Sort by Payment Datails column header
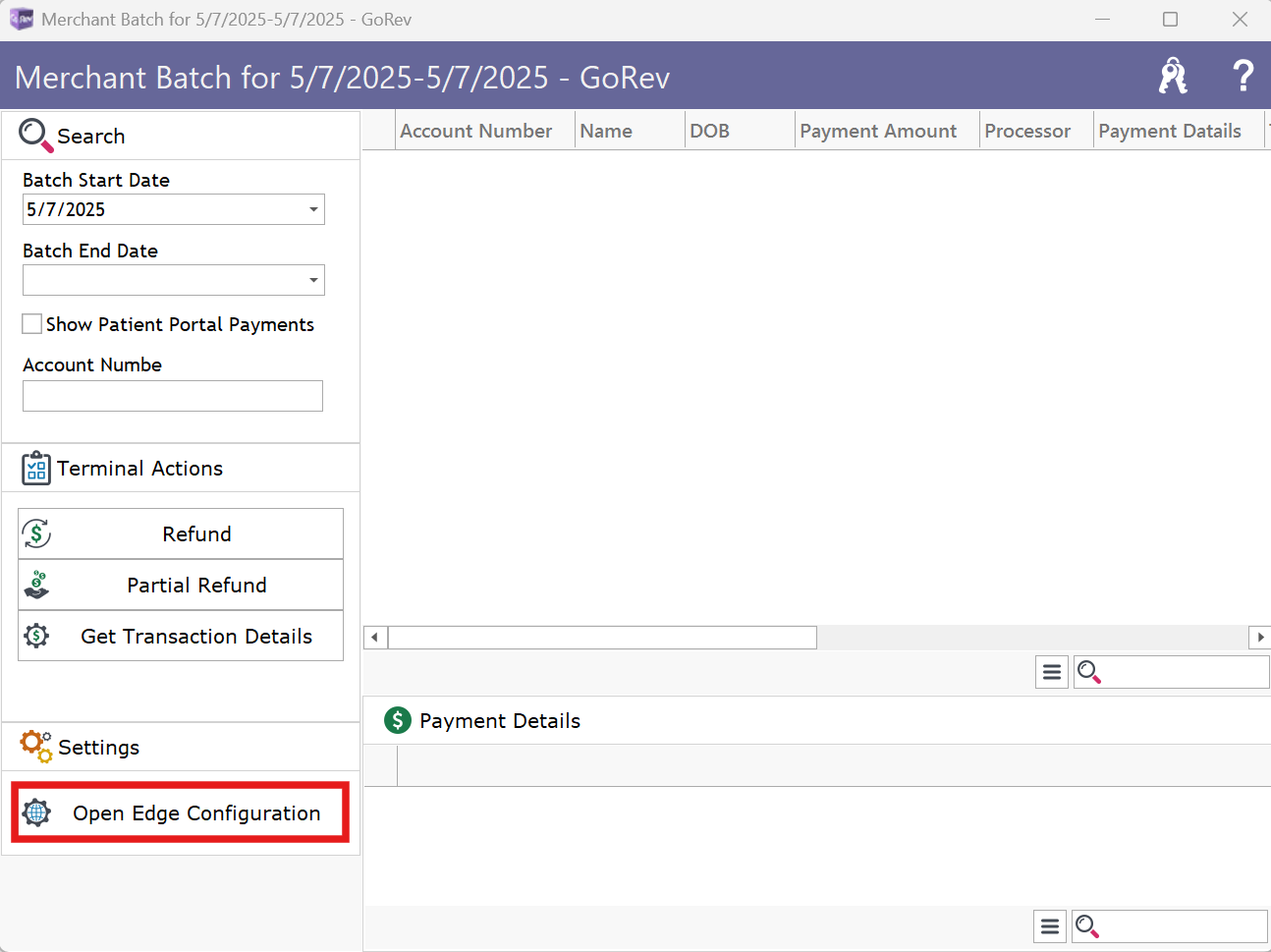 [x=1178, y=131]
